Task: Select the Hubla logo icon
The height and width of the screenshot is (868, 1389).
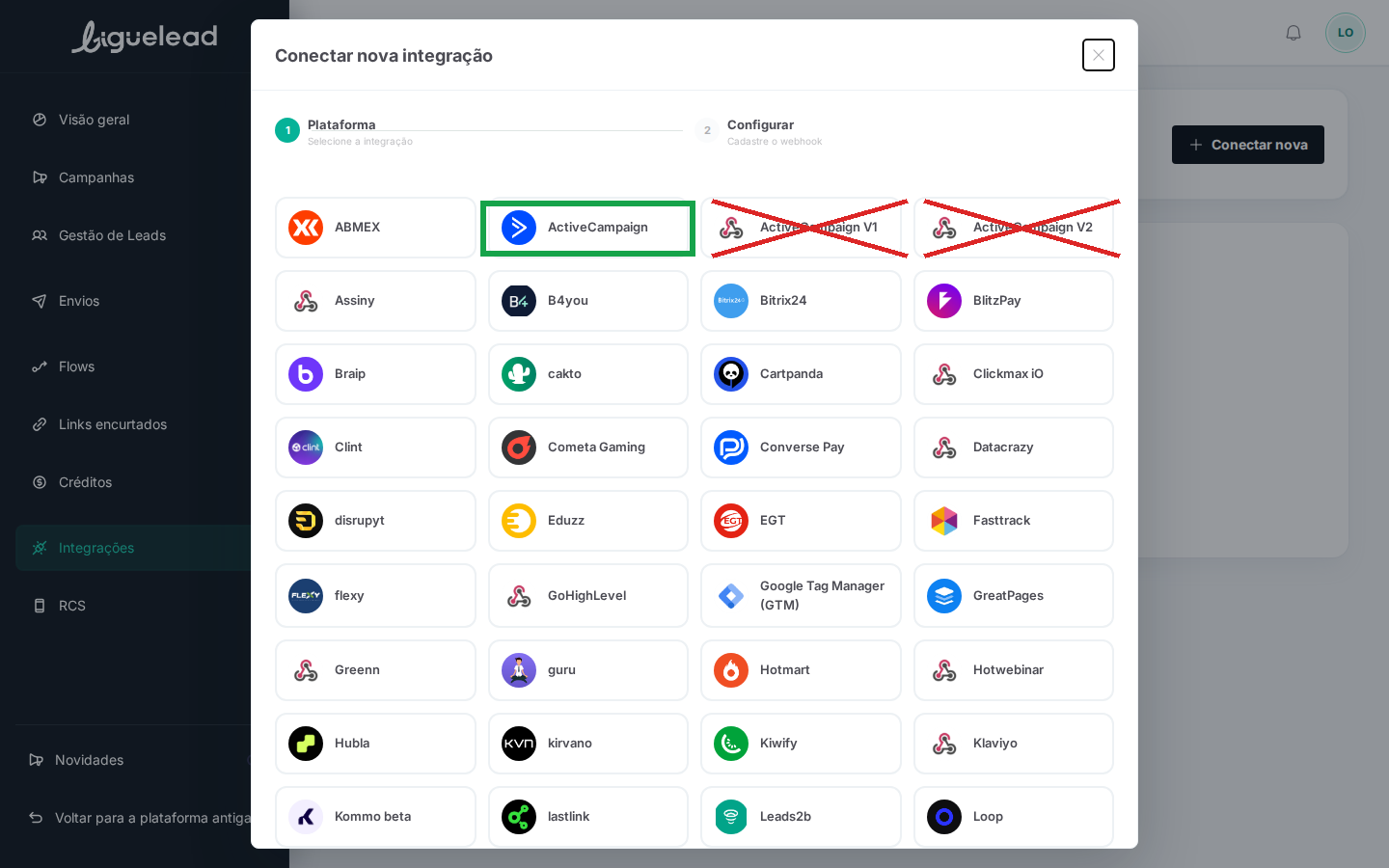Action: 306,744
